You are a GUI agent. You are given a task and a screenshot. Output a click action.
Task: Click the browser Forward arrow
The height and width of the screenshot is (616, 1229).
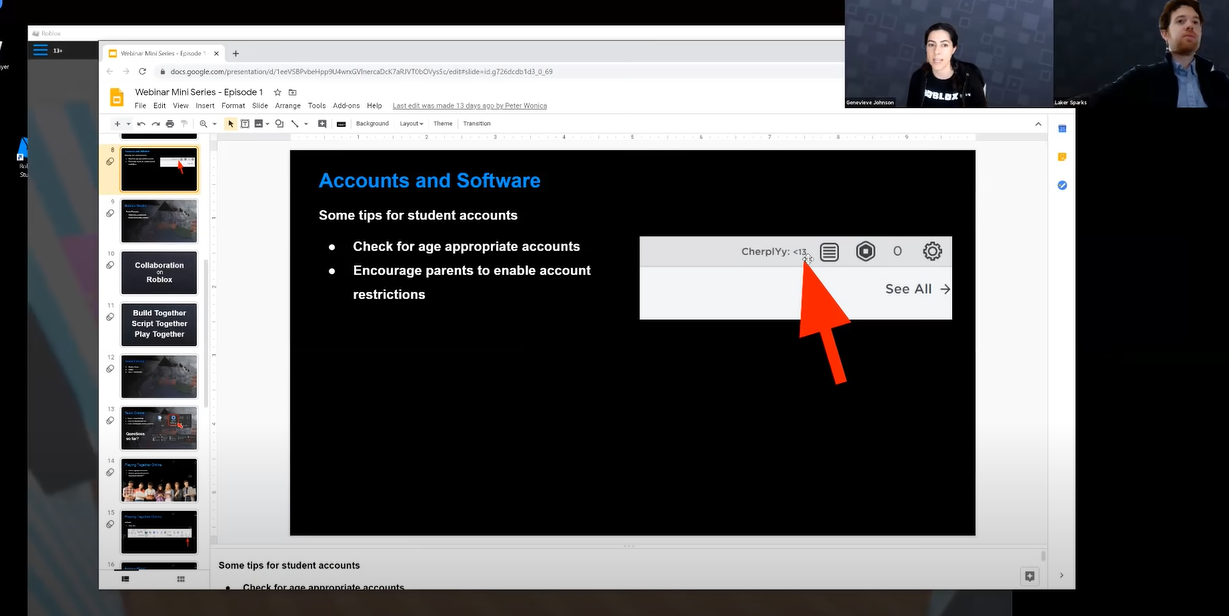tap(126, 71)
